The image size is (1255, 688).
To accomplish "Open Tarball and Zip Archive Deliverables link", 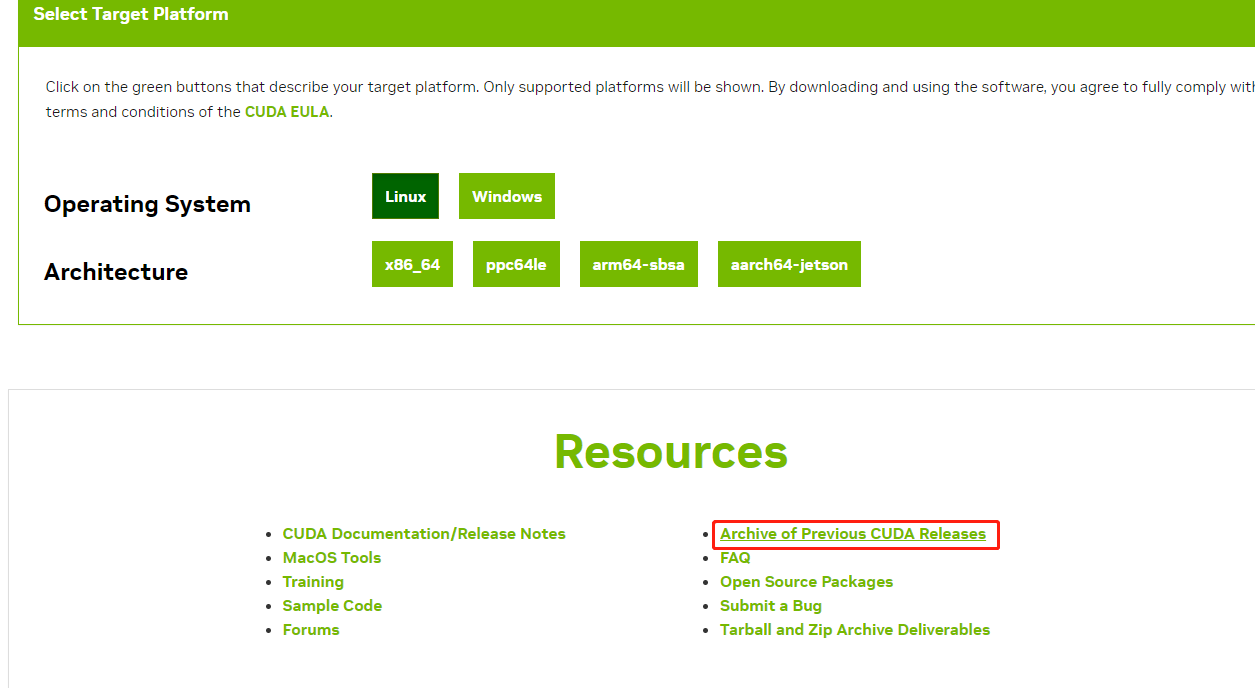I will [855, 630].
